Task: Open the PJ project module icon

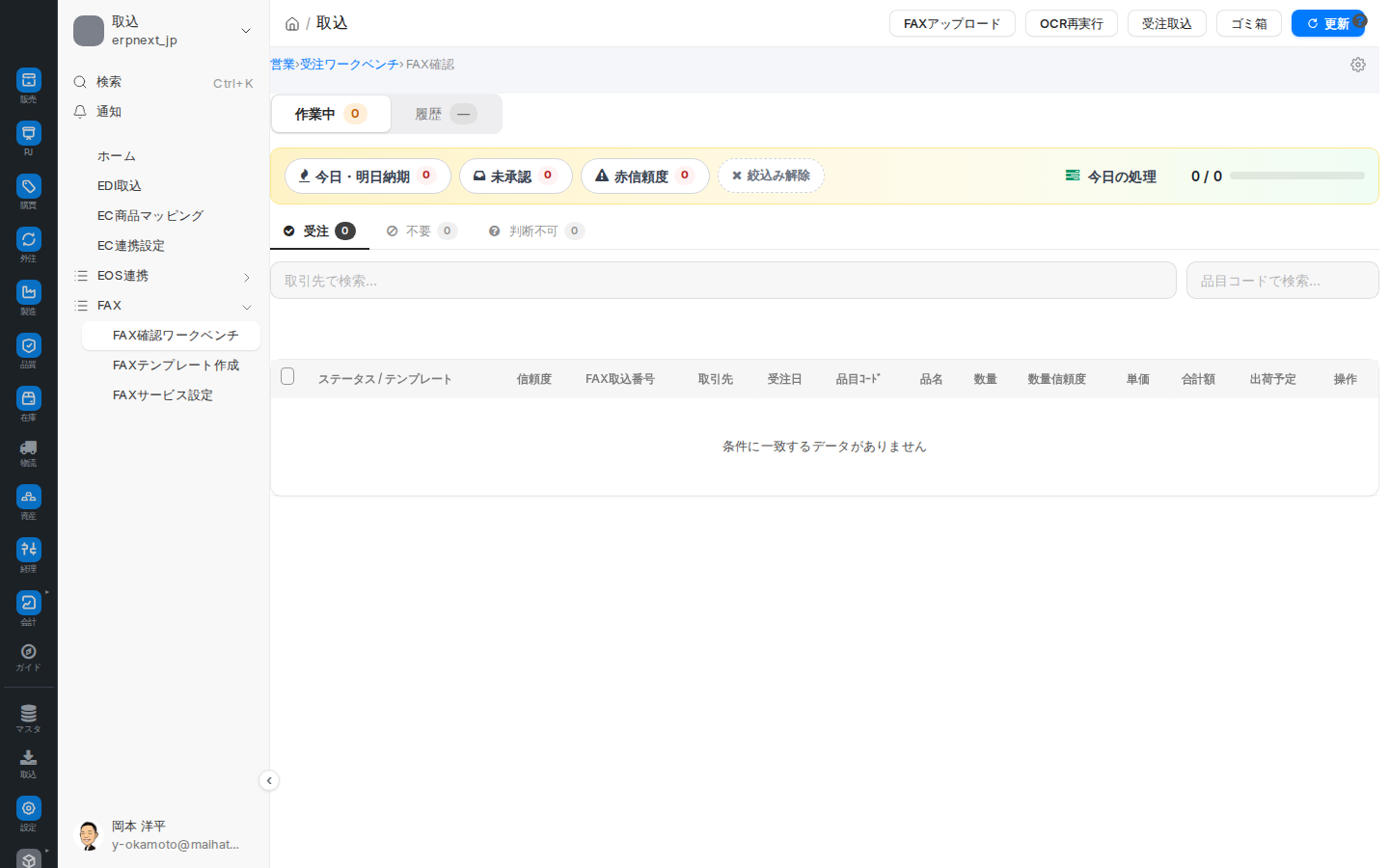Action: tap(29, 133)
